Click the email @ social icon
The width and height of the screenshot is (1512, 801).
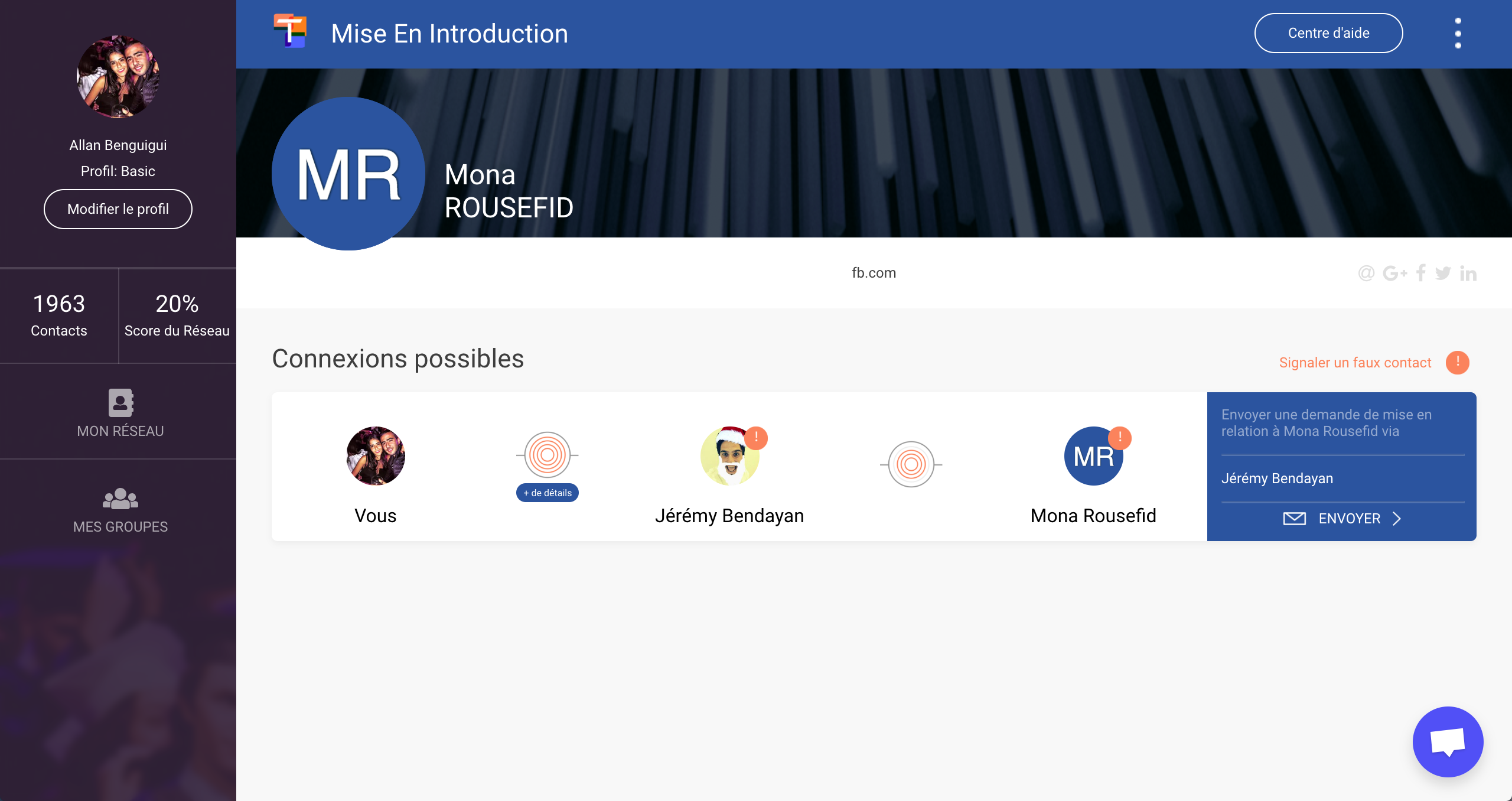point(1366,273)
